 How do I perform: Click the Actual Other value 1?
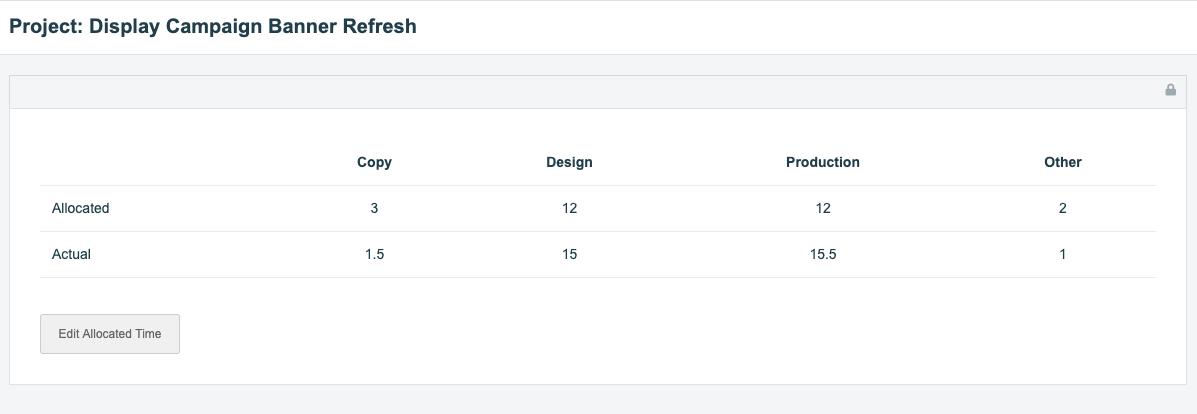pos(1062,255)
